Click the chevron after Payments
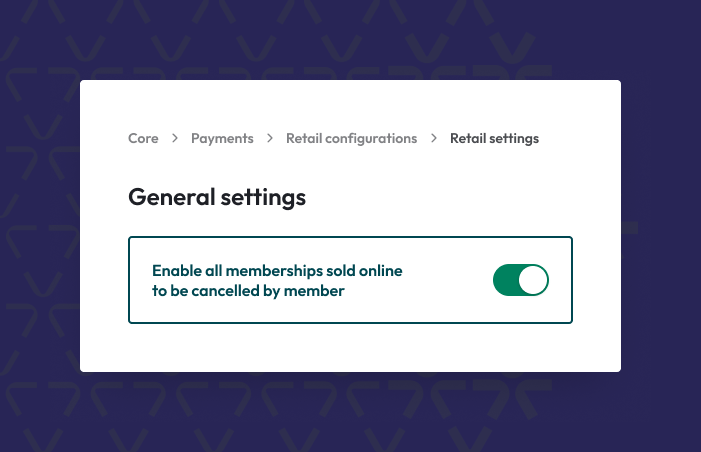 pyautogui.click(x=270, y=139)
